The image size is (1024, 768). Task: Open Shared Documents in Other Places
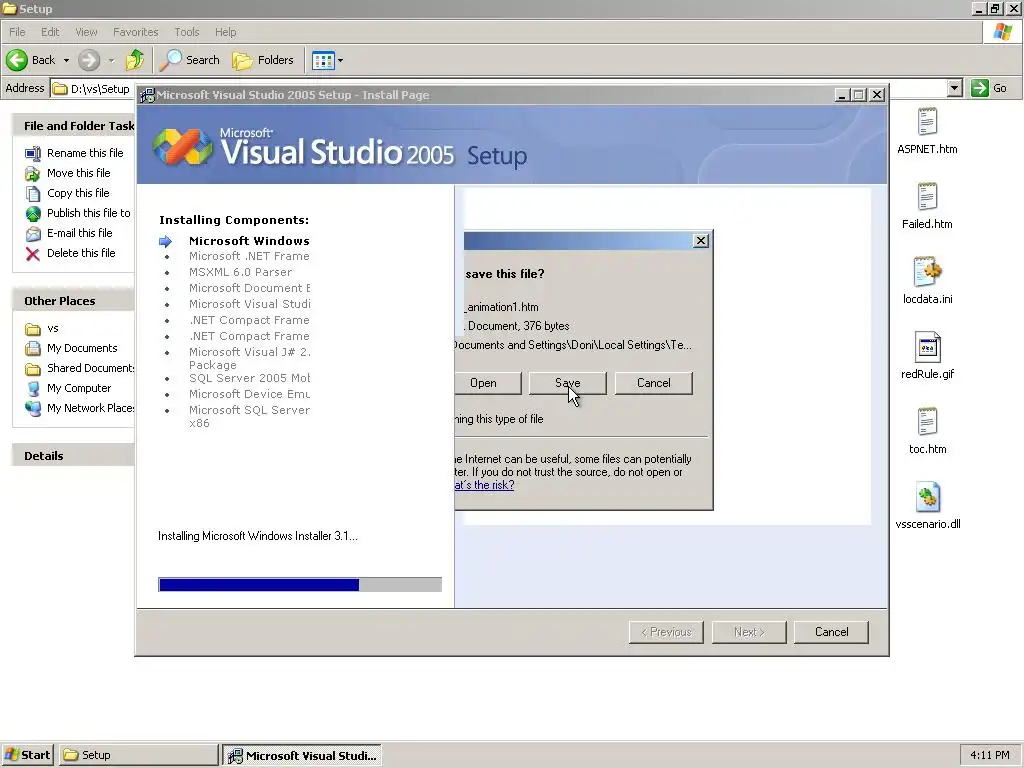pos(90,368)
